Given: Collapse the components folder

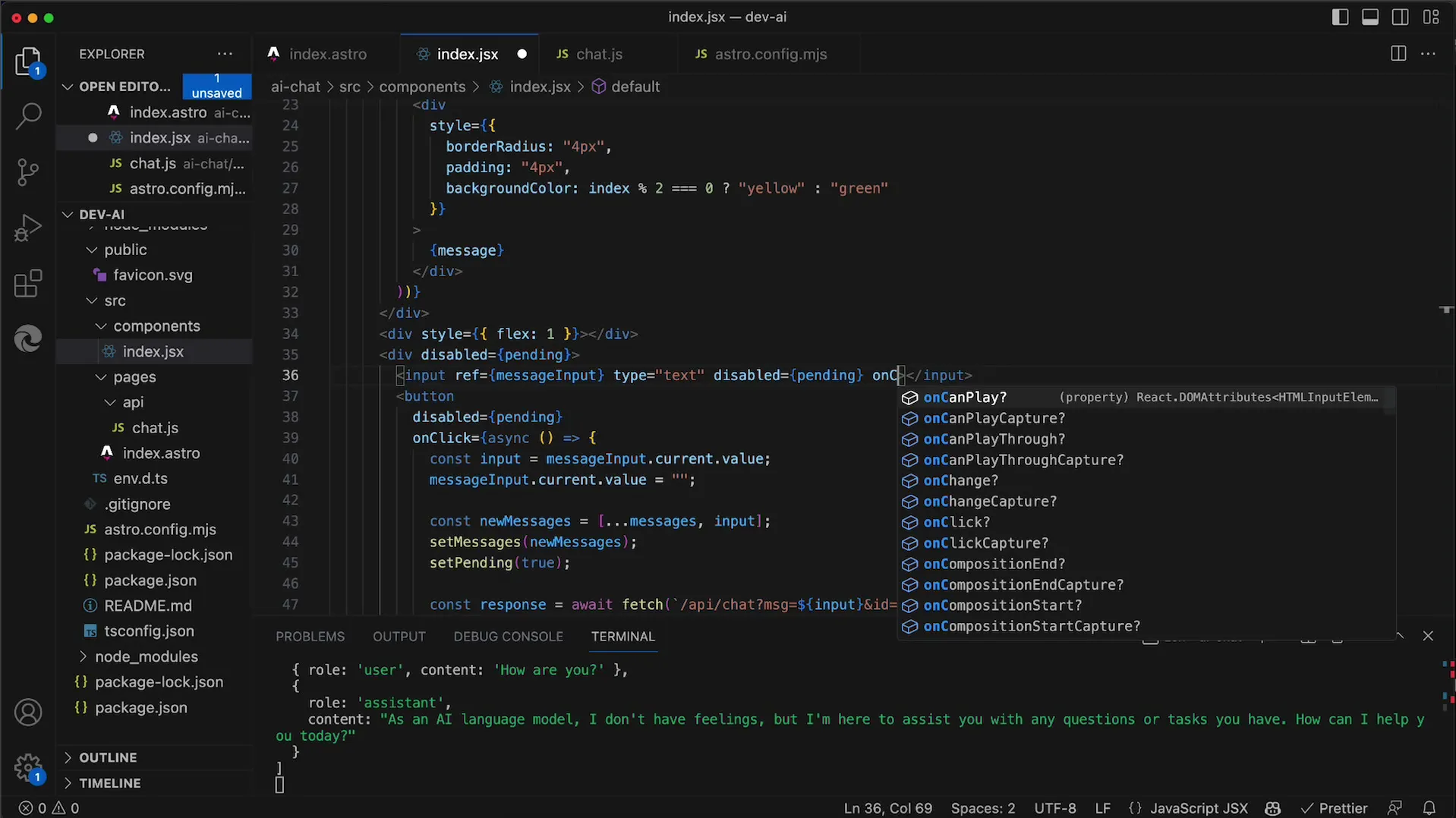Looking at the screenshot, I should [101, 326].
